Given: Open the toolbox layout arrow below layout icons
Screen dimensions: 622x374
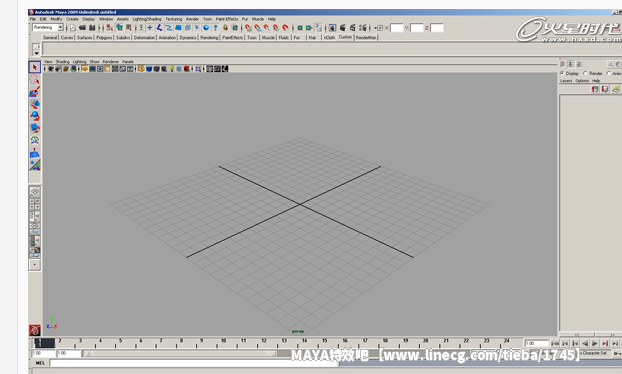Looking at the screenshot, I should pos(35,265).
